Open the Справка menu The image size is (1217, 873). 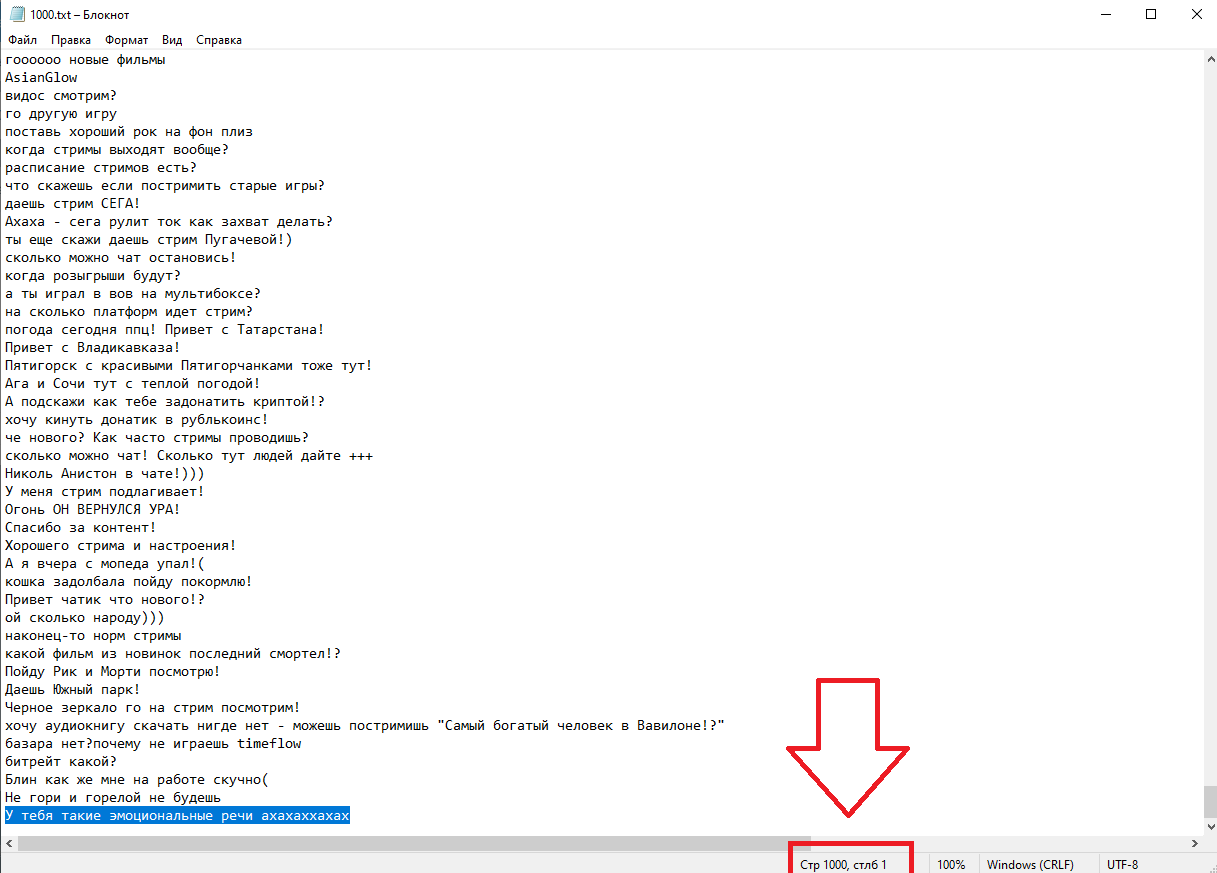(219, 40)
